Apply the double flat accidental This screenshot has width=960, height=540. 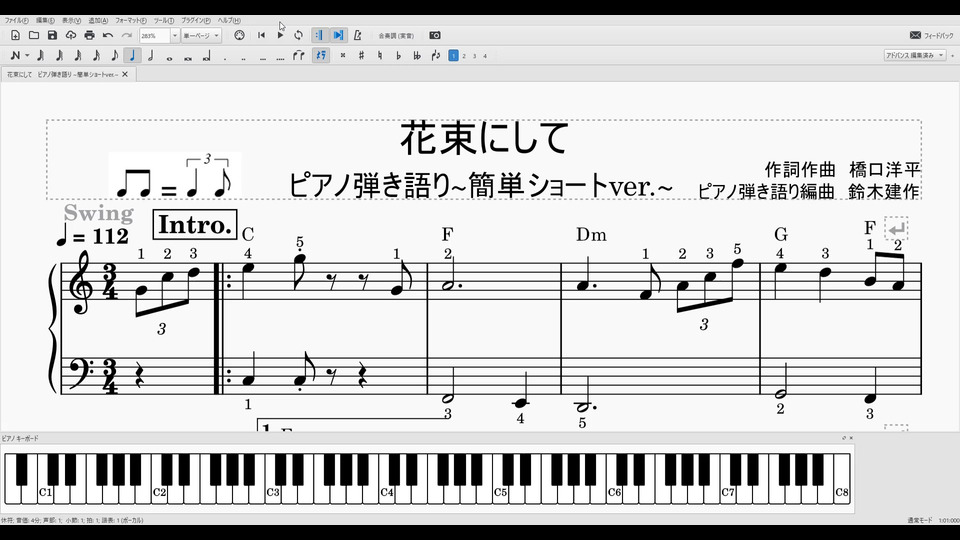pos(417,56)
